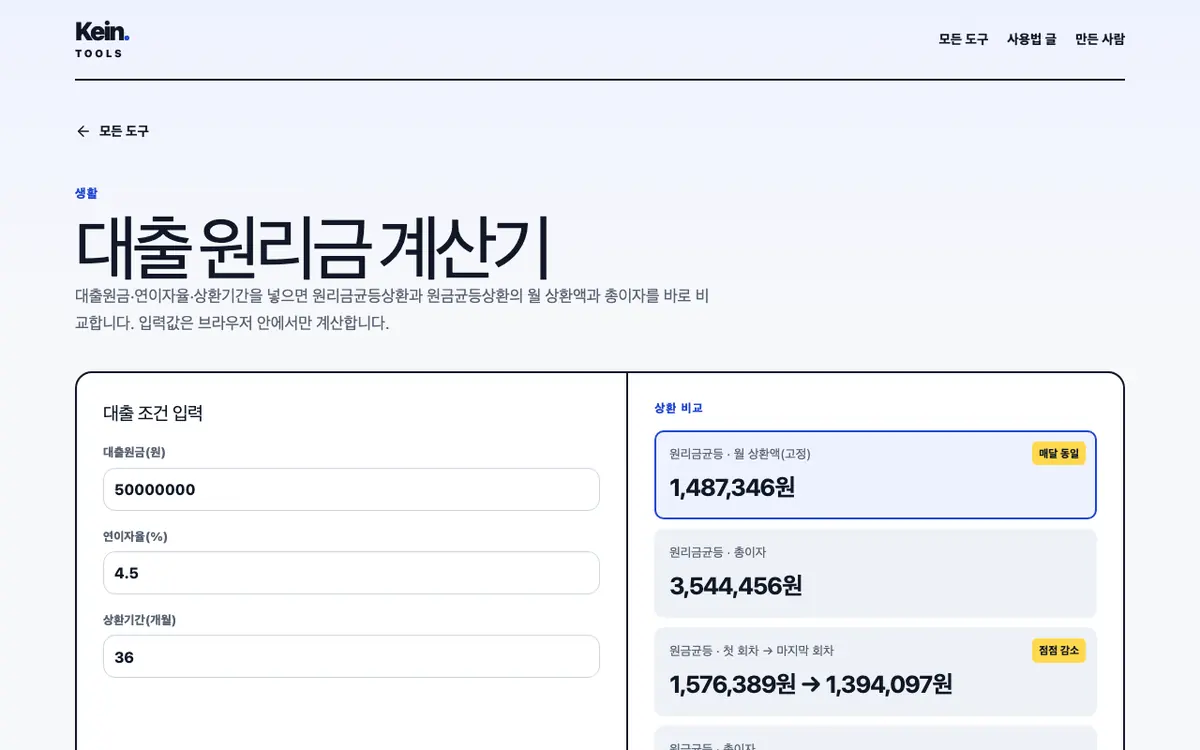Focus the 대출원금(원) input field
Viewport: 1200px width, 750px height.
[x=351, y=490]
